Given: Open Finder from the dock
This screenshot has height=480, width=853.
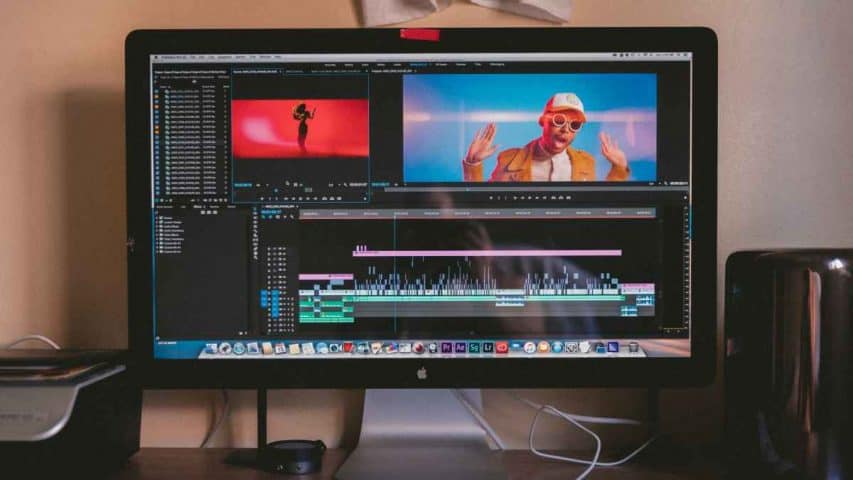Looking at the screenshot, I should coord(212,348).
